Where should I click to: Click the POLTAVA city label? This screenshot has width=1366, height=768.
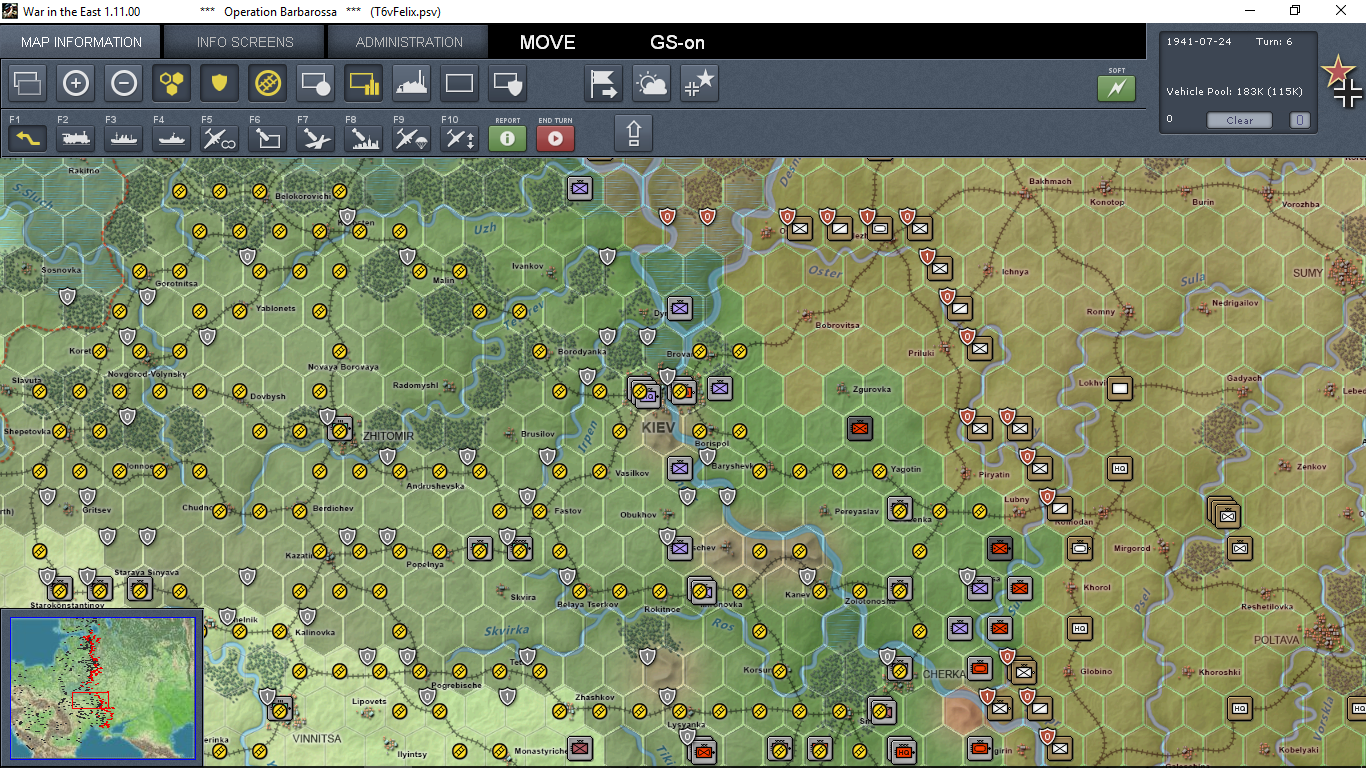[x=1276, y=639]
